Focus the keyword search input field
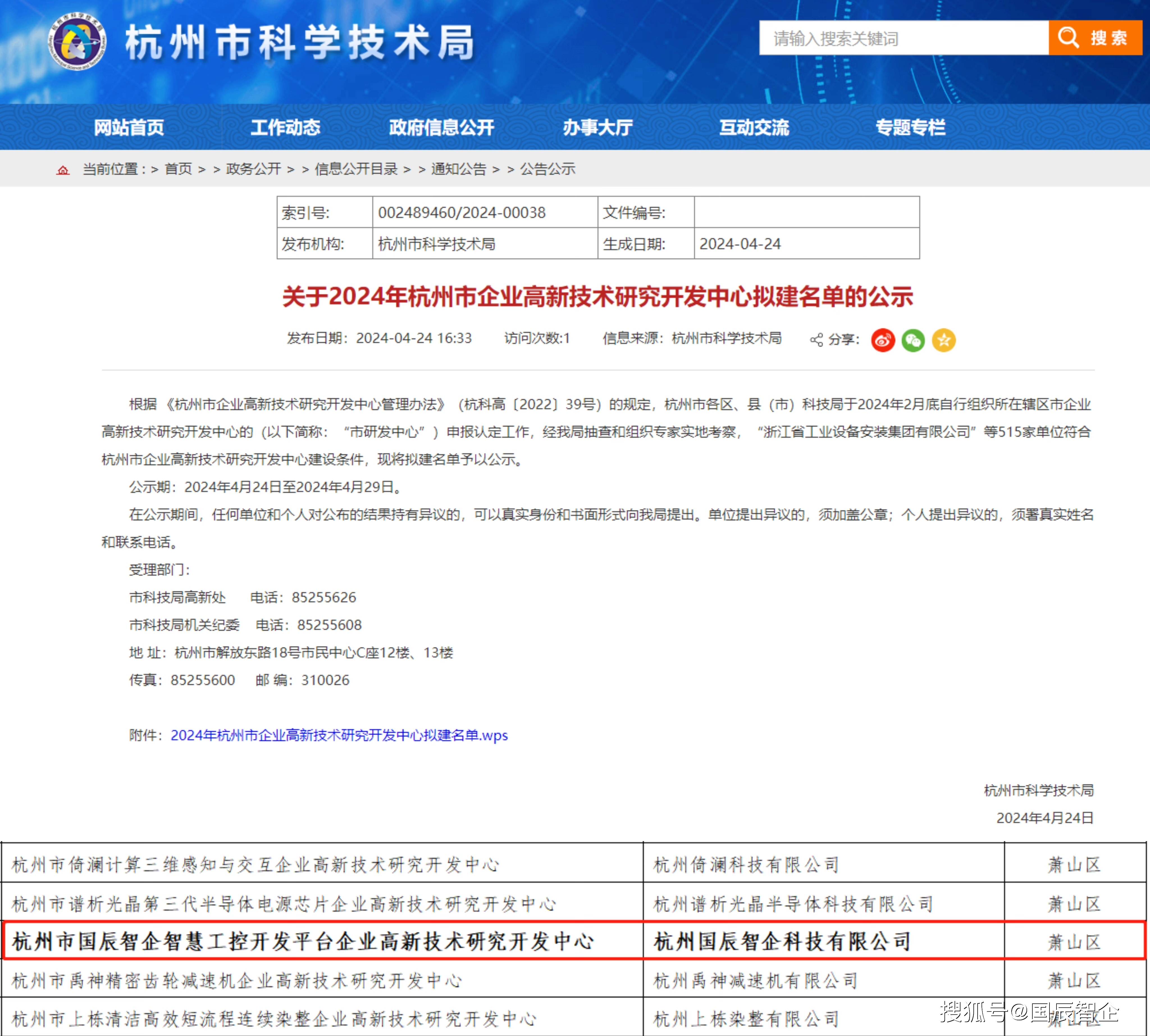 coord(903,38)
